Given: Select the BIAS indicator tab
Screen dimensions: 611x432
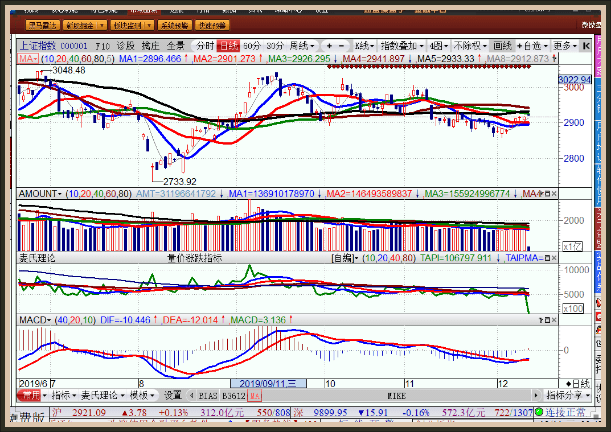Looking at the screenshot, I should tap(208, 396).
